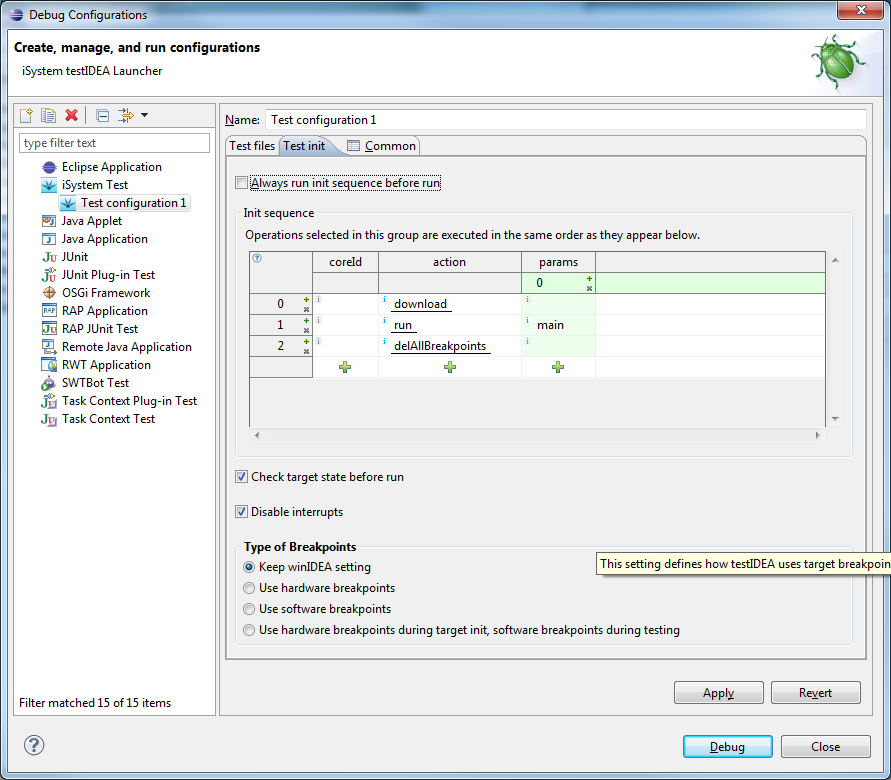Viewport: 891px width, 780px height.
Task: Click row 0 header in init table
Action: tap(280, 304)
